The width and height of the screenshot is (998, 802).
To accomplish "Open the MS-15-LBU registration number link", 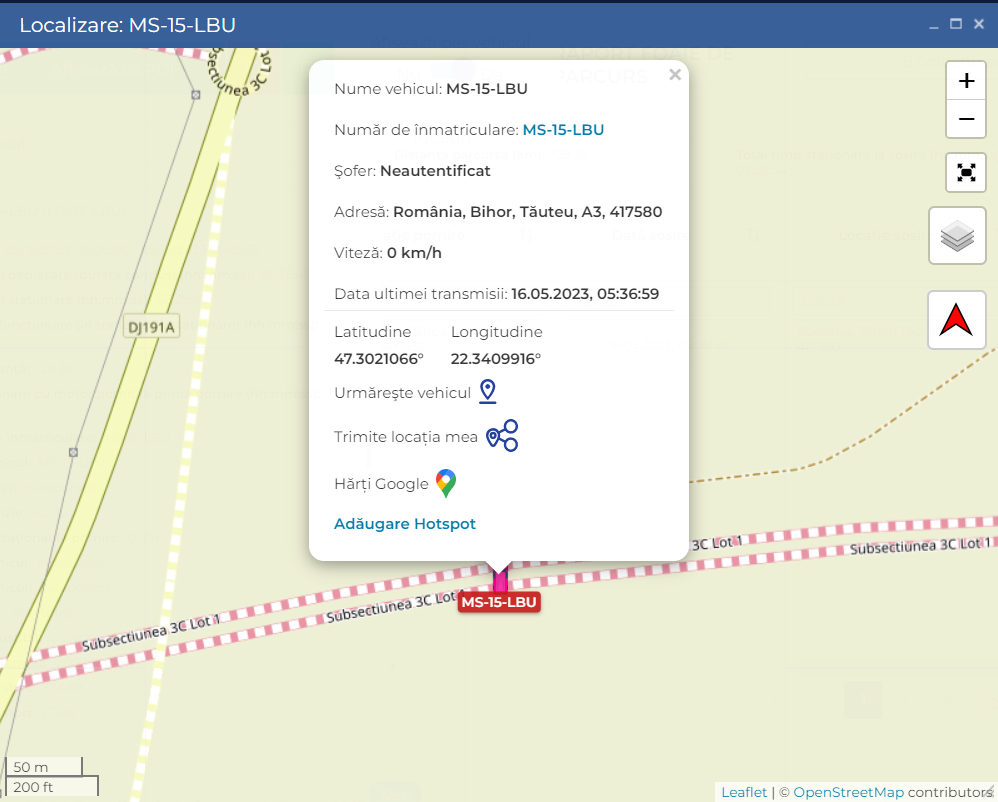I will click(x=563, y=130).
